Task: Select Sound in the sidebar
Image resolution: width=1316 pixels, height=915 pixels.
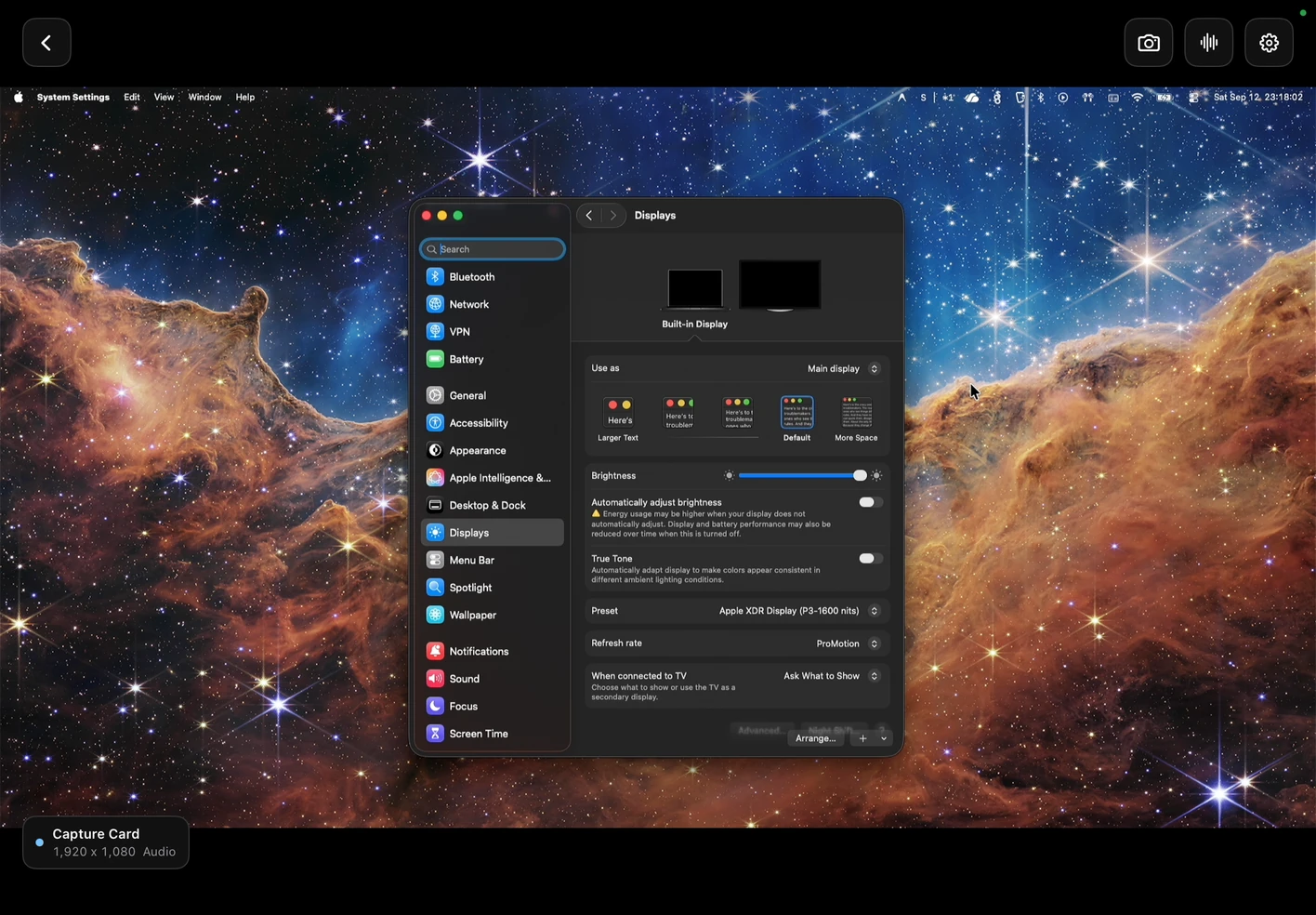Action: click(492, 679)
